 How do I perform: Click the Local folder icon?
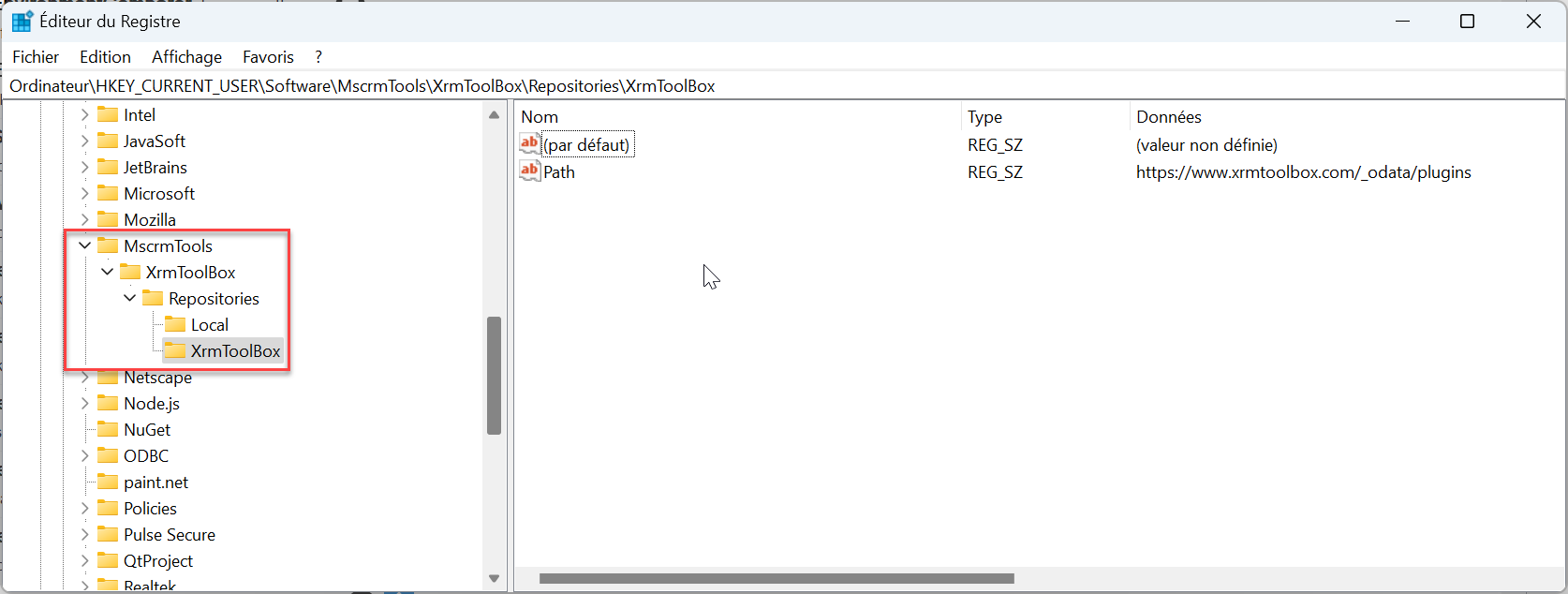(175, 324)
